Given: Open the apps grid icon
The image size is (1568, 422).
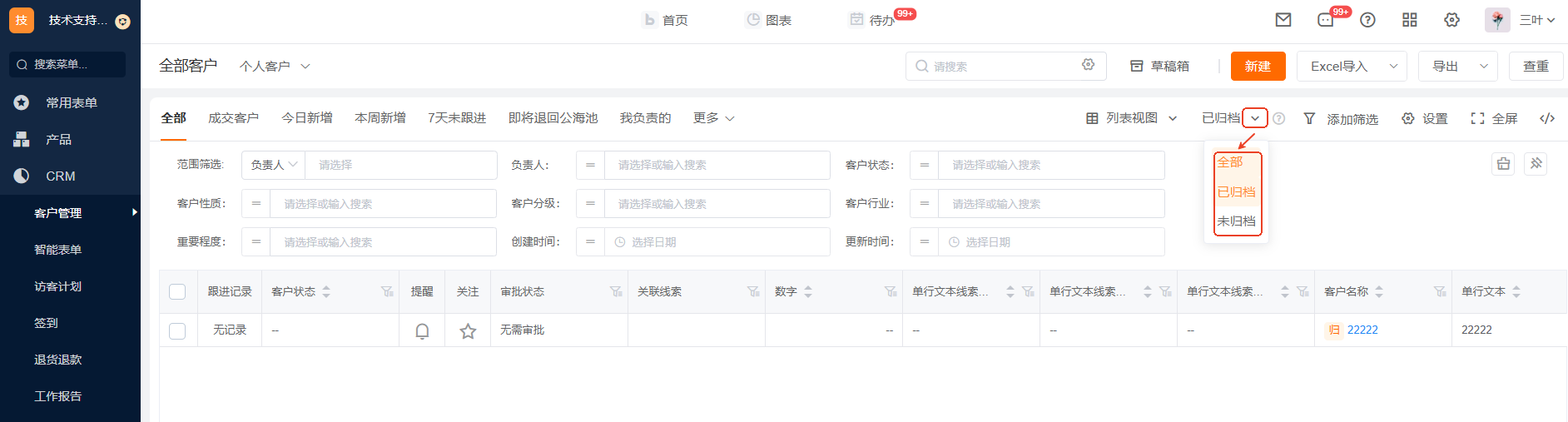Looking at the screenshot, I should click(1409, 20).
